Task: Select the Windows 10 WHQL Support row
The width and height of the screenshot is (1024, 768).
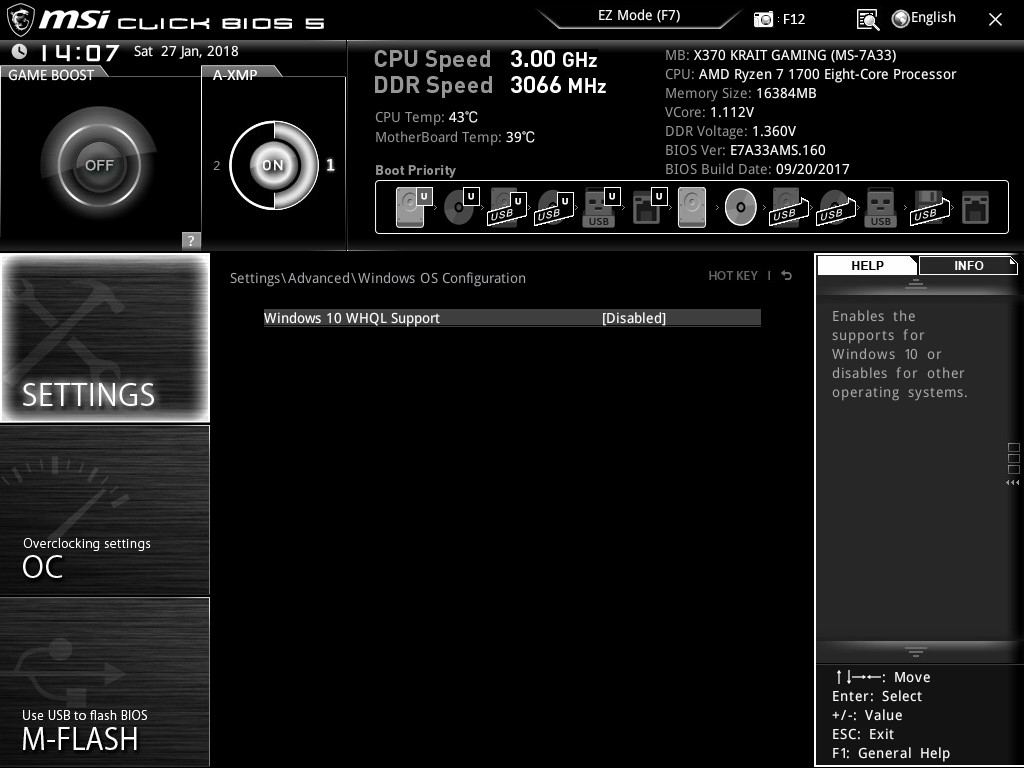Action: 512,318
